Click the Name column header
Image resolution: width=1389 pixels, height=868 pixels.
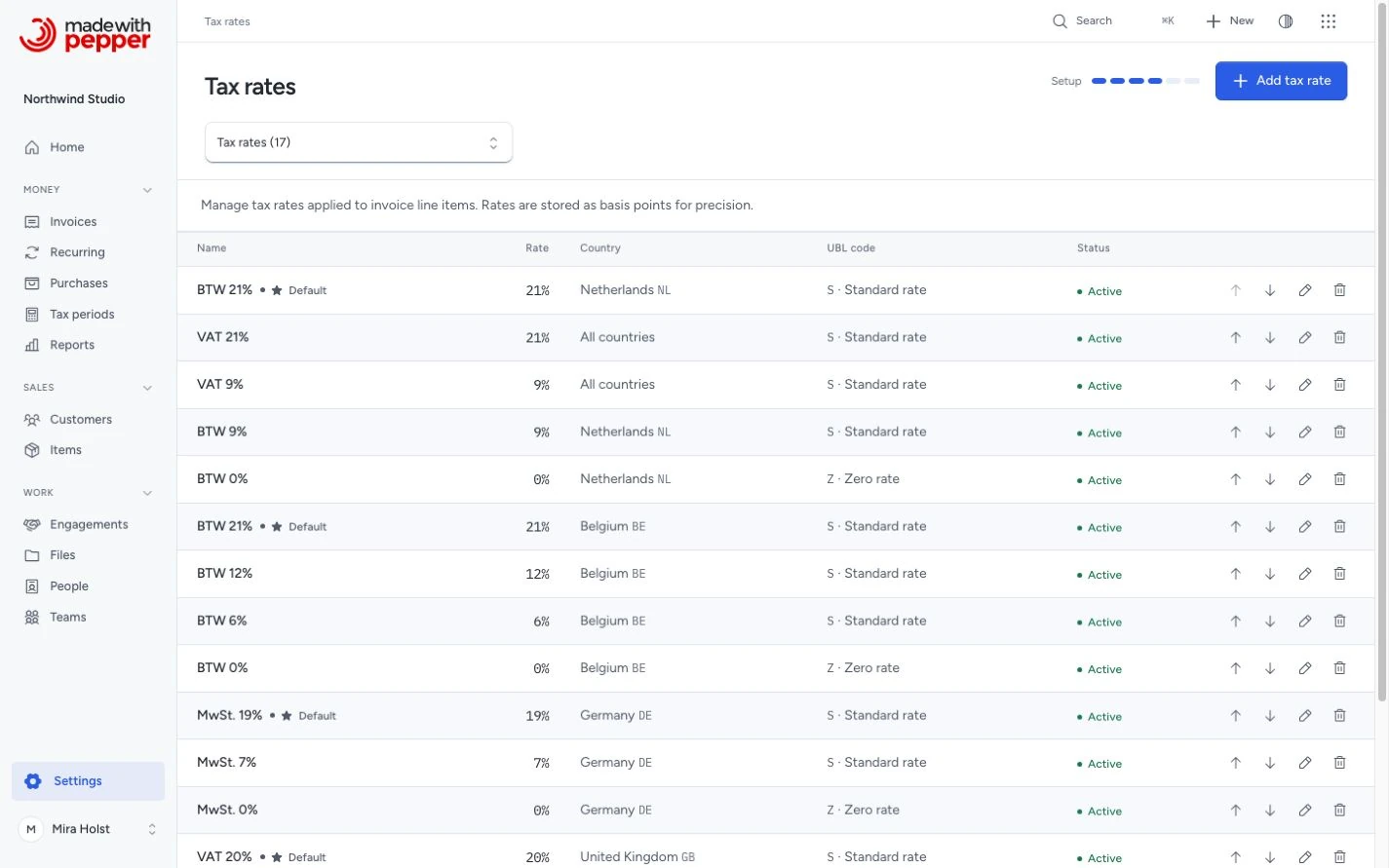coord(212,248)
